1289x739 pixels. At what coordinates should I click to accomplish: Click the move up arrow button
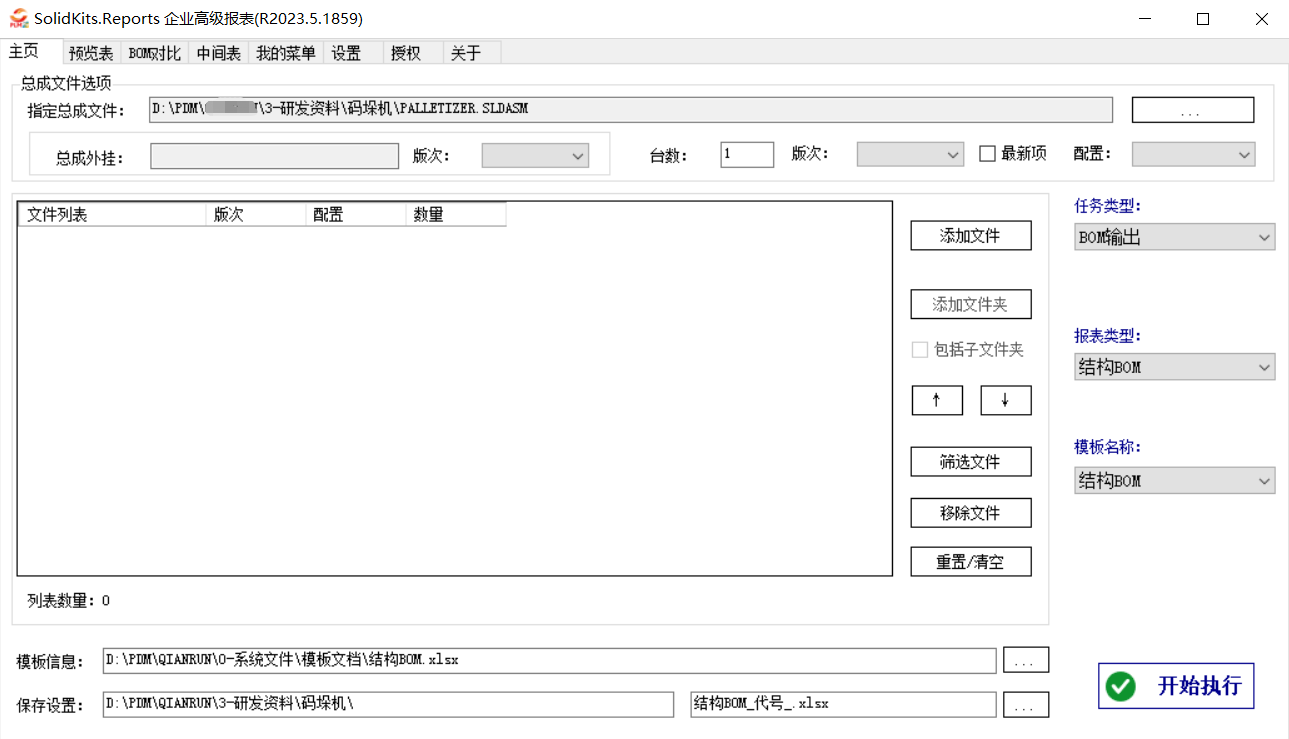point(937,400)
